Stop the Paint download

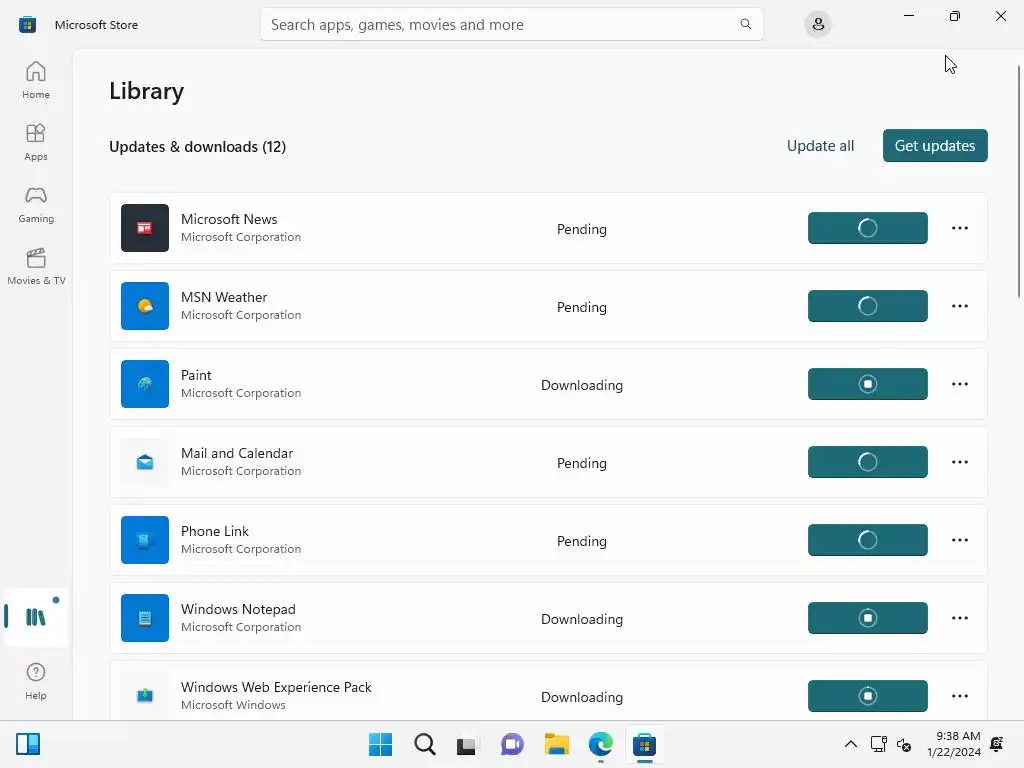point(867,384)
